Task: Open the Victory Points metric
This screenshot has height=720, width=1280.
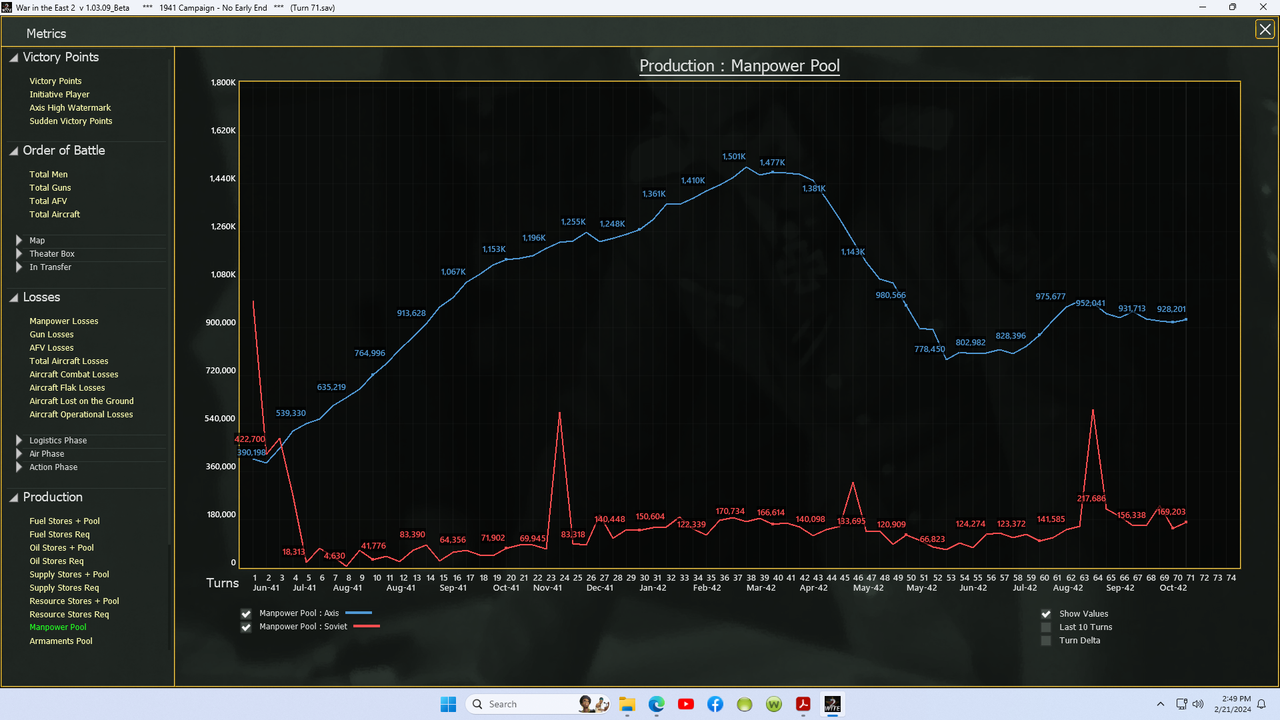Action: [56, 81]
